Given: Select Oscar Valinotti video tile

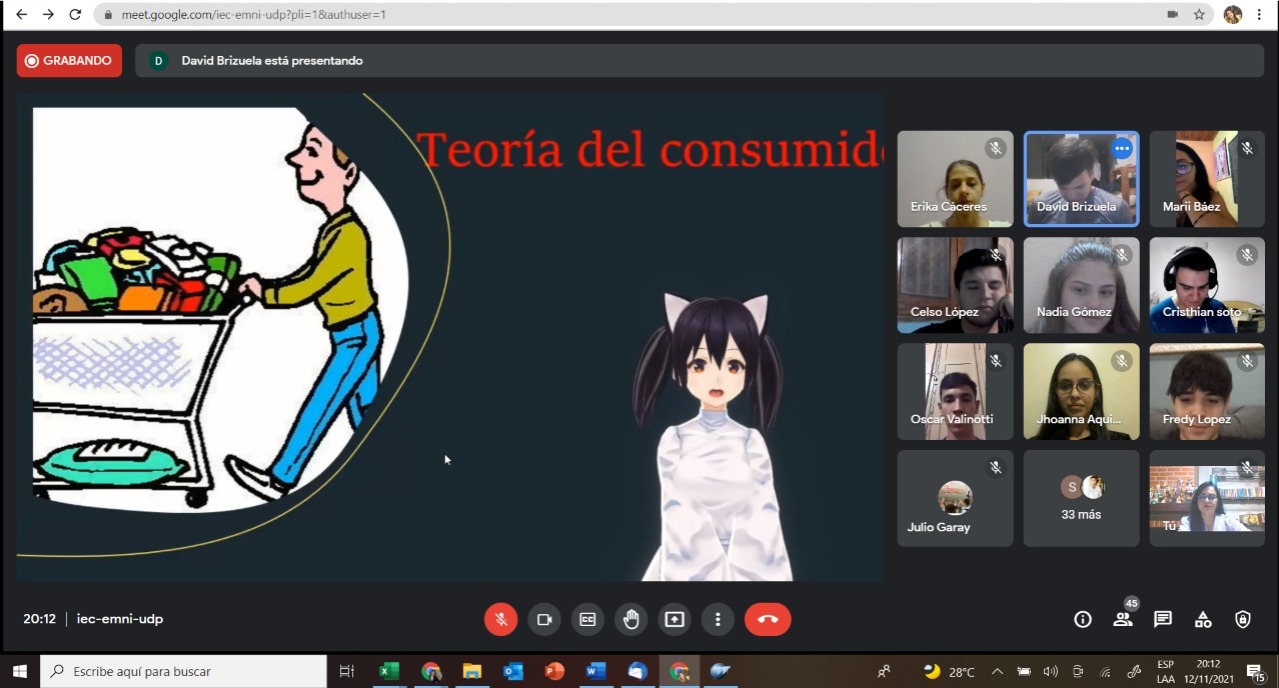Looking at the screenshot, I should [x=955, y=392].
